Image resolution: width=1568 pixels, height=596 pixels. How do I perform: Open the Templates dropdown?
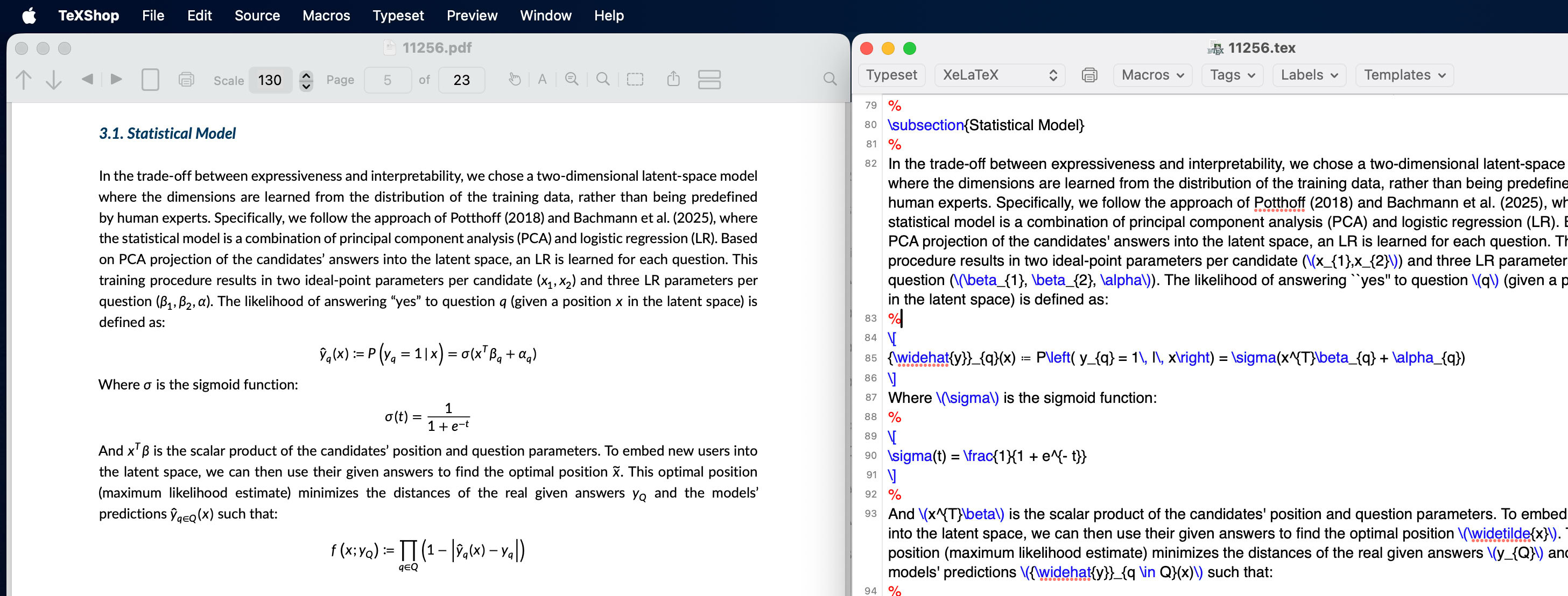pos(1404,75)
